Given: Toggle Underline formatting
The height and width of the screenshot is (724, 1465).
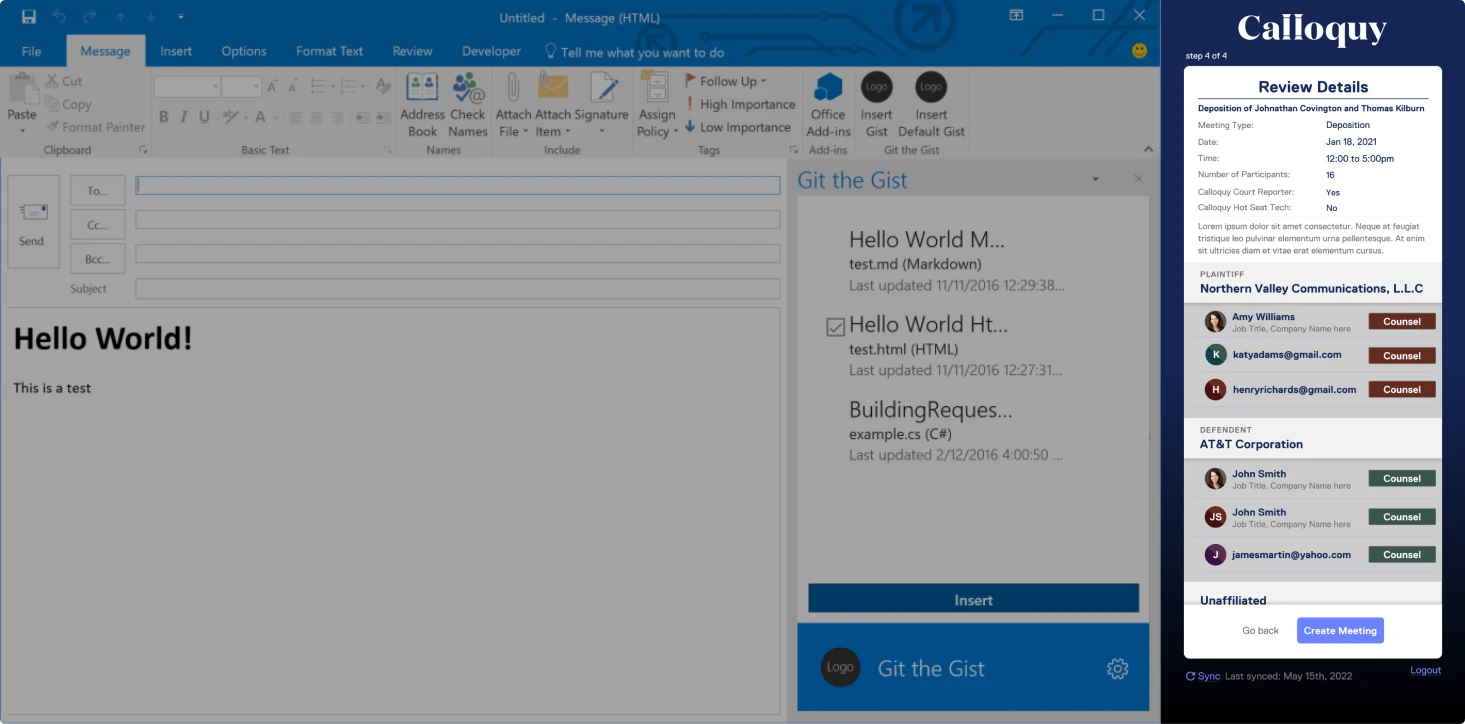Looking at the screenshot, I should [x=204, y=117].
